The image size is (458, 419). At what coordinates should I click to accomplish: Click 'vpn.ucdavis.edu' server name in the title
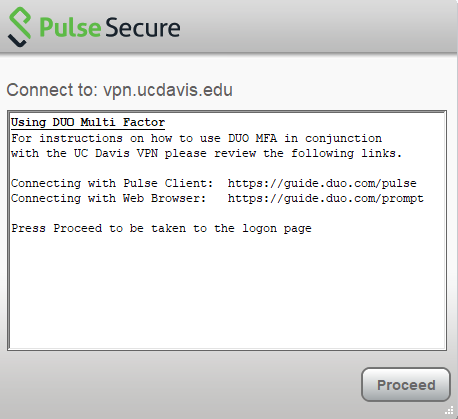pos(168,90)
